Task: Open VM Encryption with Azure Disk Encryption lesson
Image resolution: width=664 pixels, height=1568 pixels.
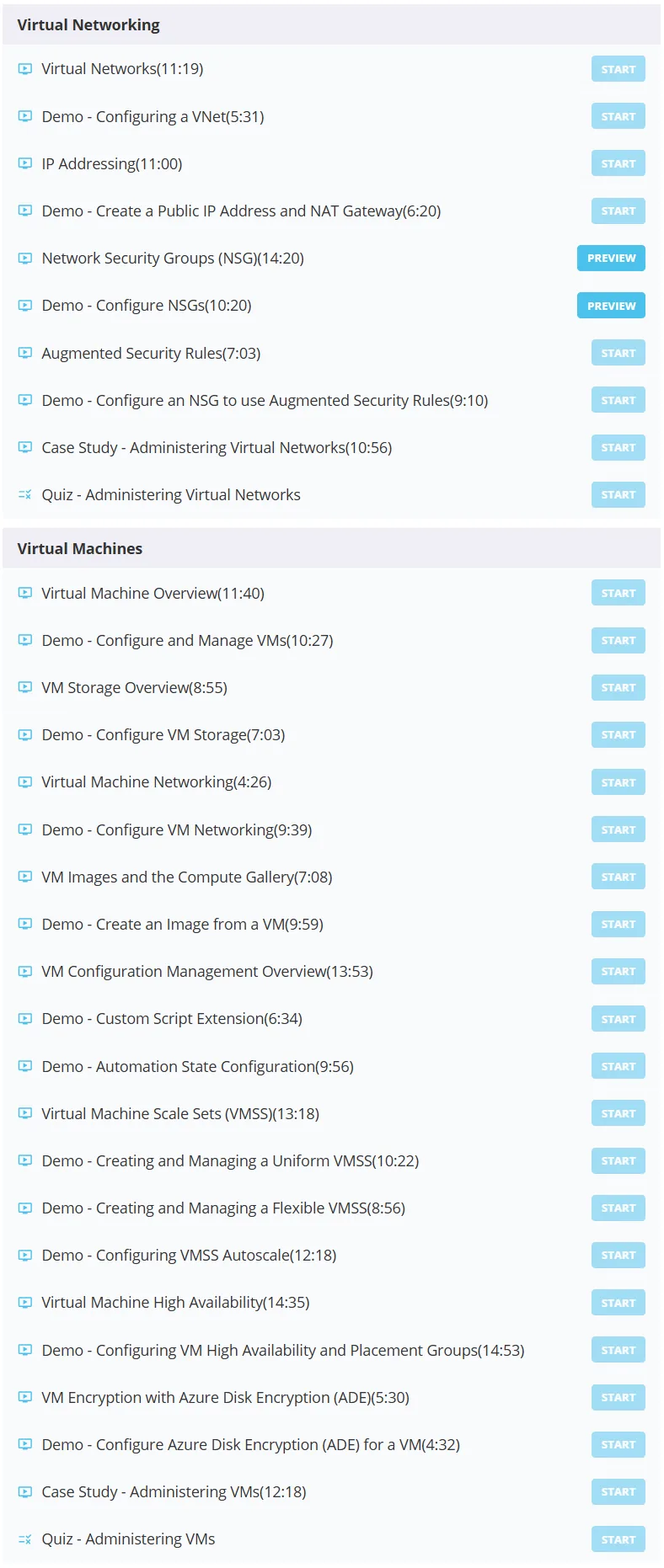Action: (226, 1398)
